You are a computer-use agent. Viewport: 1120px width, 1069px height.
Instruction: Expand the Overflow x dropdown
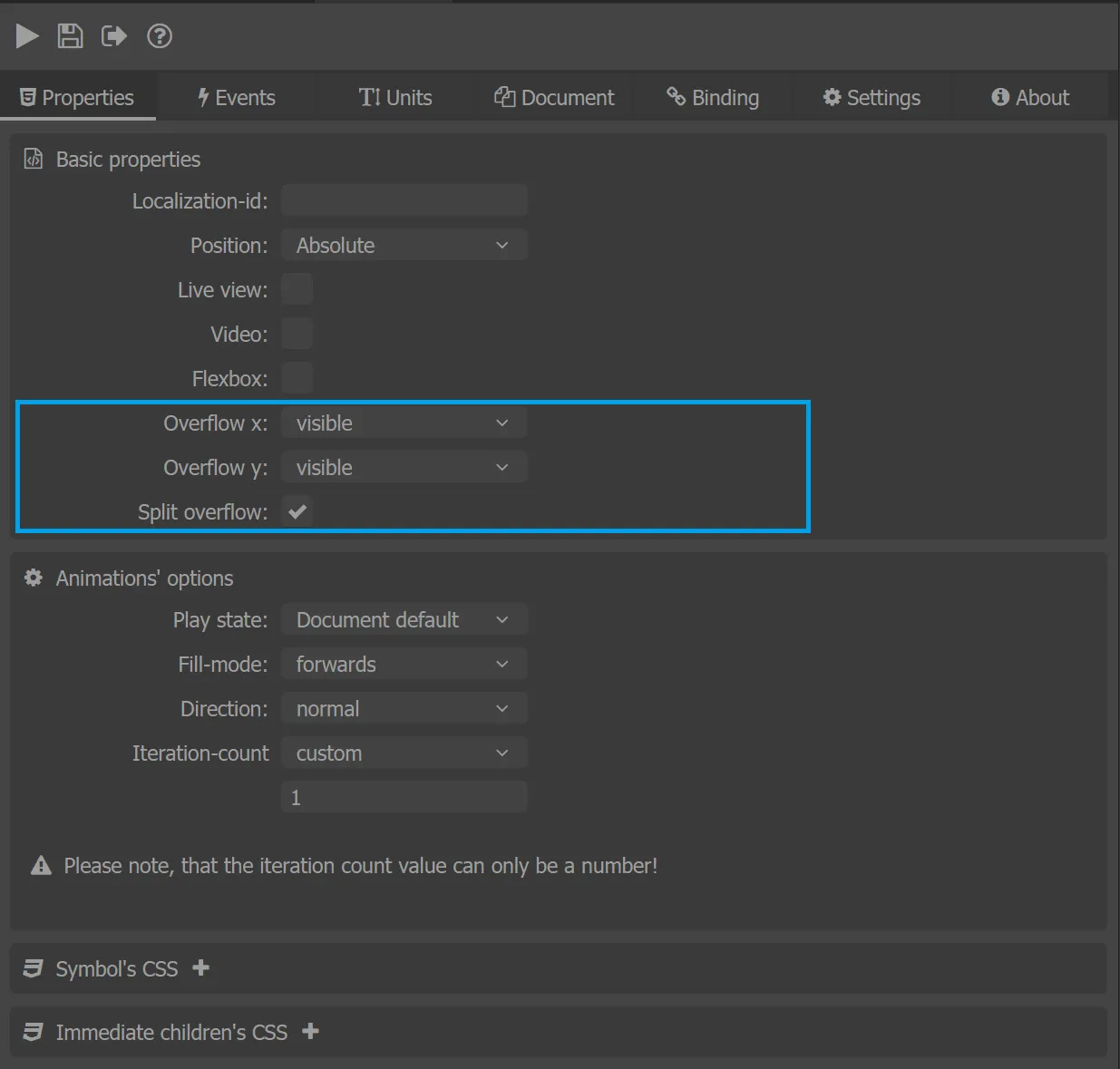pos(404,423)
